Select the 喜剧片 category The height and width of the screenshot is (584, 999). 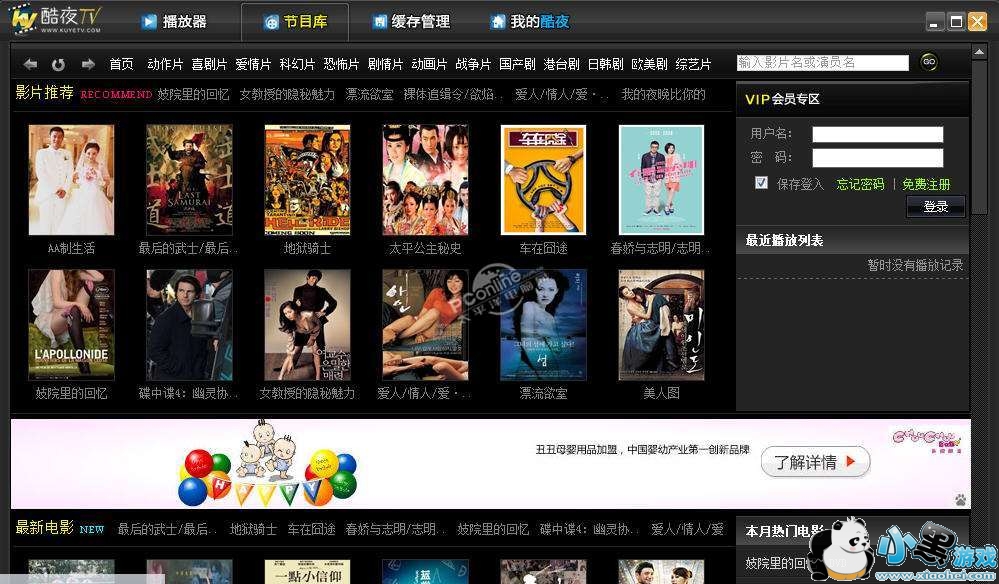click(x=209, y=64)
